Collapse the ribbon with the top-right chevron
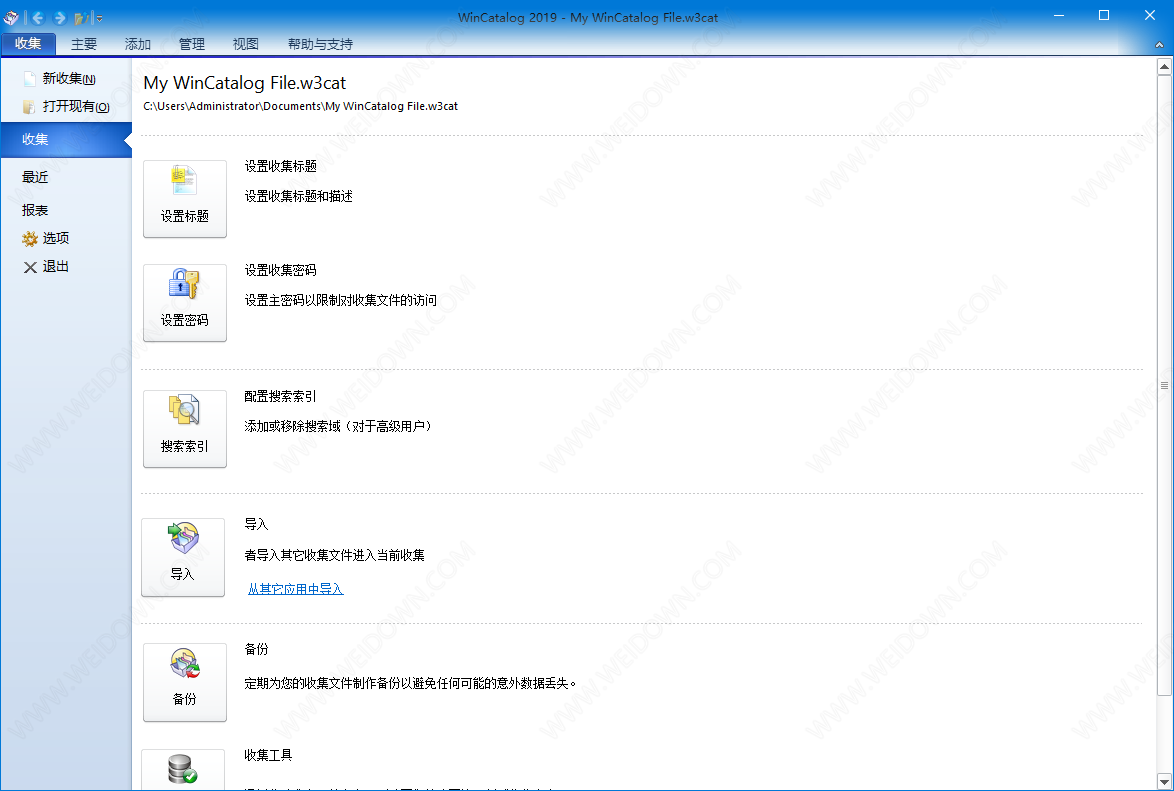 point(1159,44)
